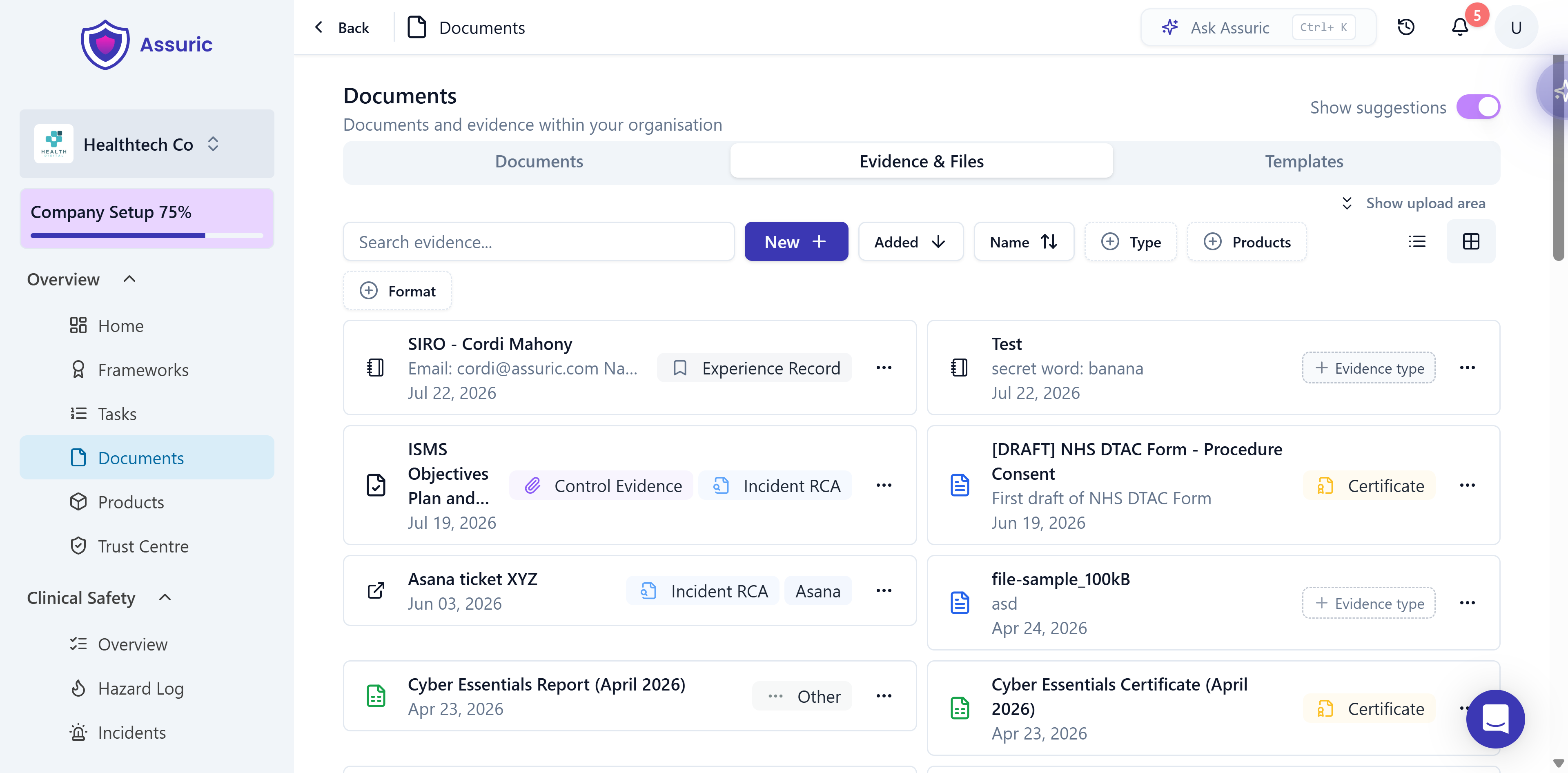Toggle the Show suggestions switch
1568x773 pixels.
pyautogui.click(x=1478, y=107)
